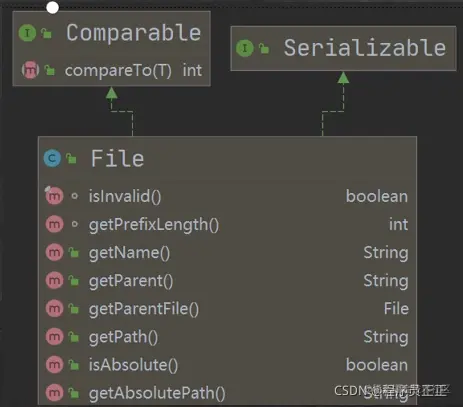Click the getPath method icon
The image size is (463, 407).
54,337
